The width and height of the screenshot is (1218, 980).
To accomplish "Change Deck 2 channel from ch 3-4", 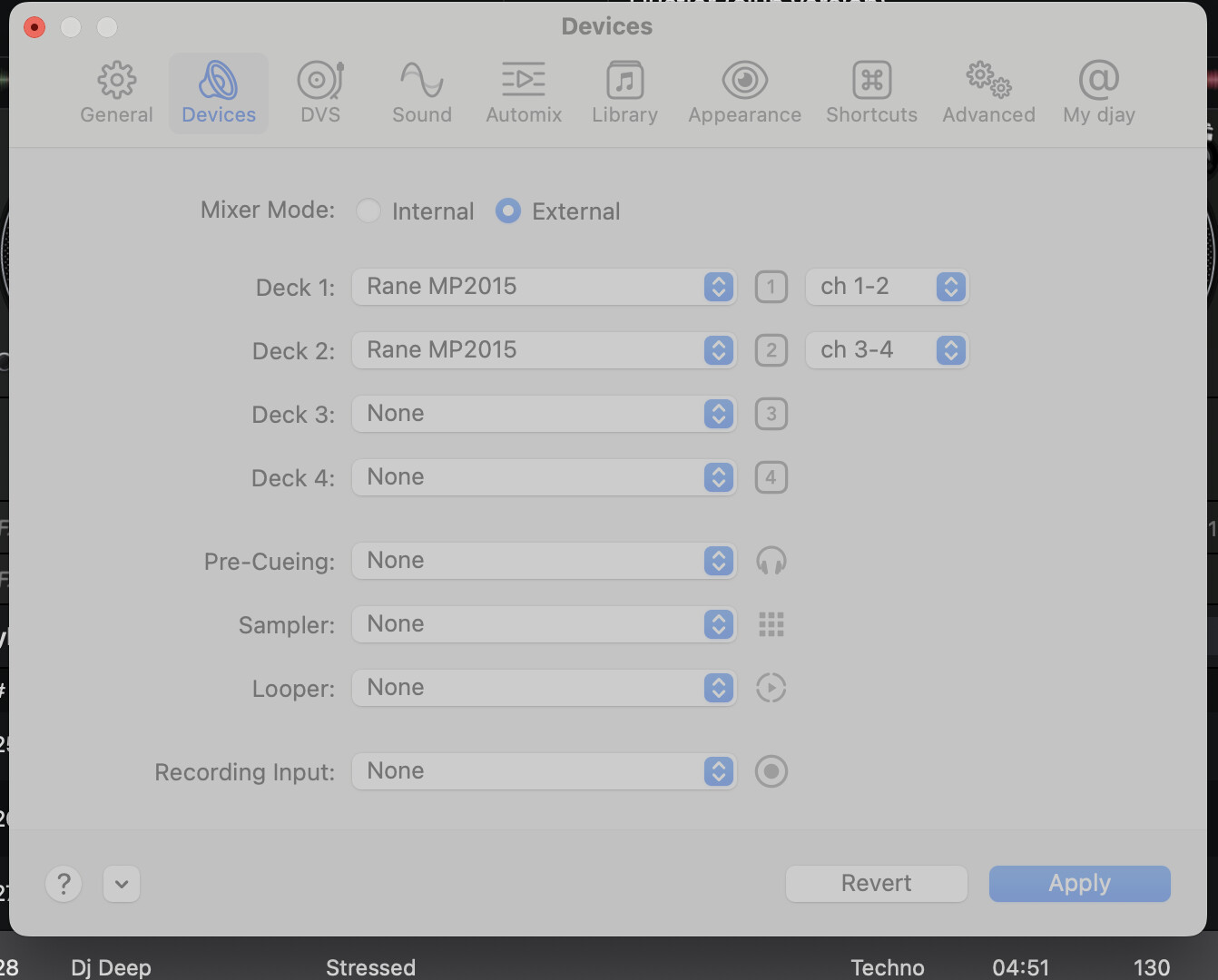I will [x=887, y=350].
